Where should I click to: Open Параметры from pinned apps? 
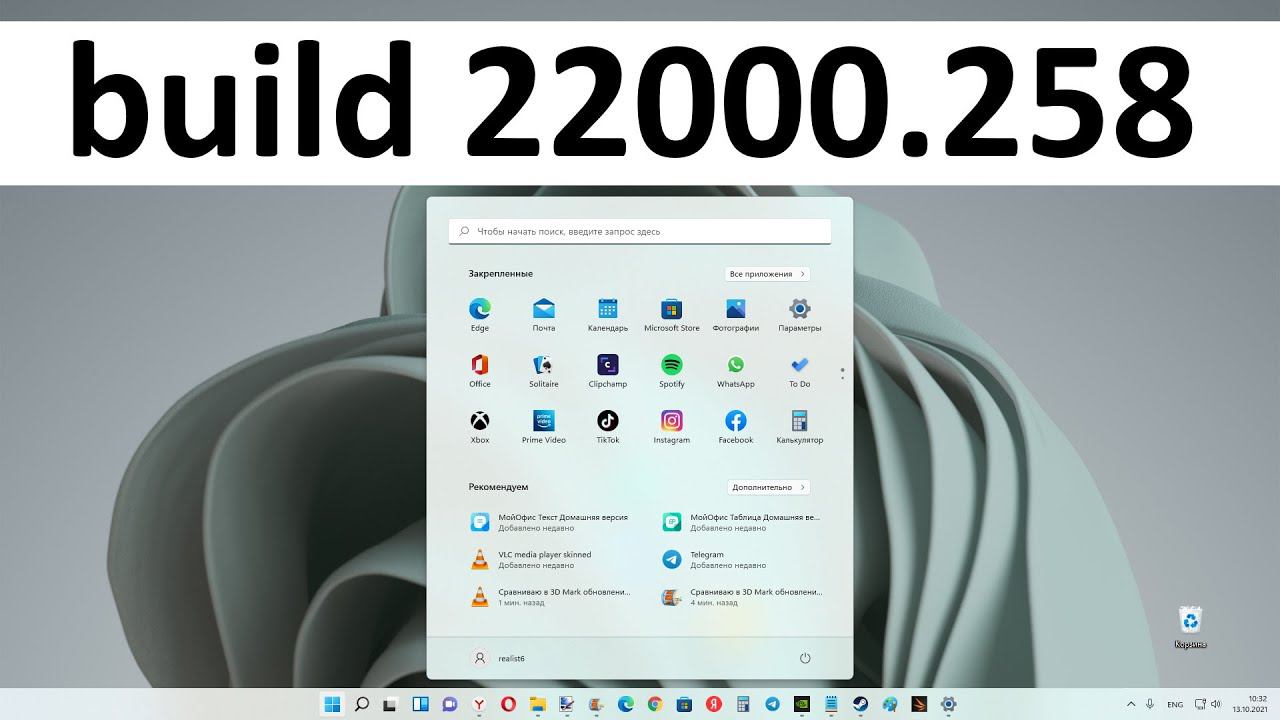[800, 314]
